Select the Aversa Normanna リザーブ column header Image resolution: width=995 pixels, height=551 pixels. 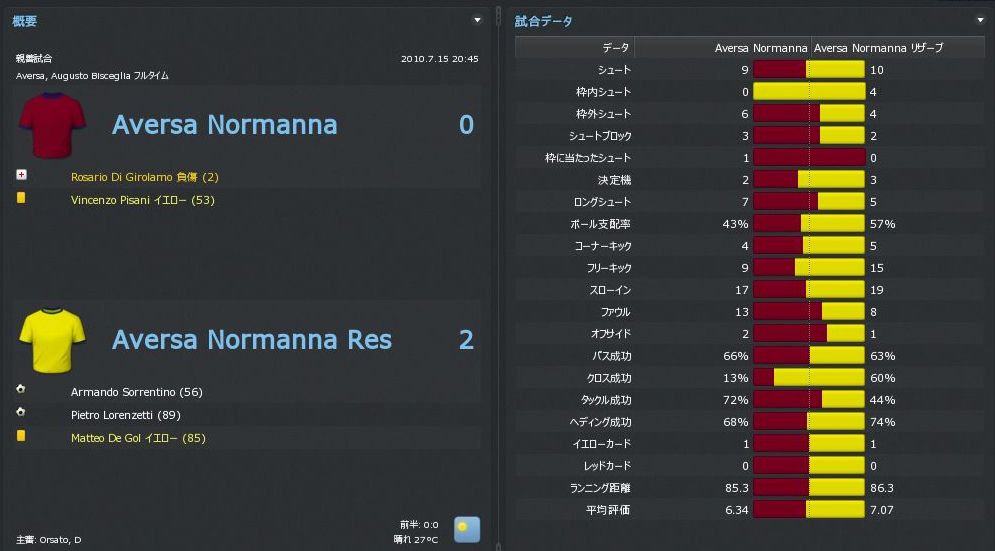point(879,47)
